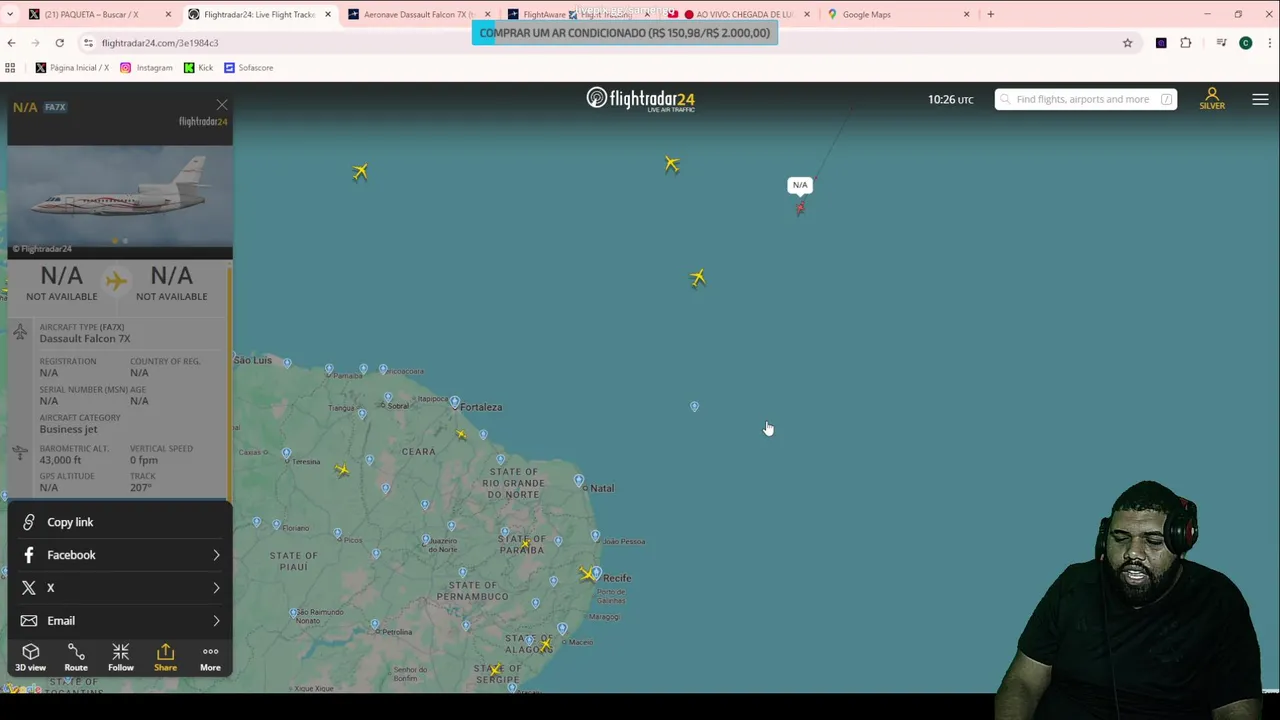Click the Business jet category text
The height and width of the screenshot is (720, 1280).
(68, 429)
